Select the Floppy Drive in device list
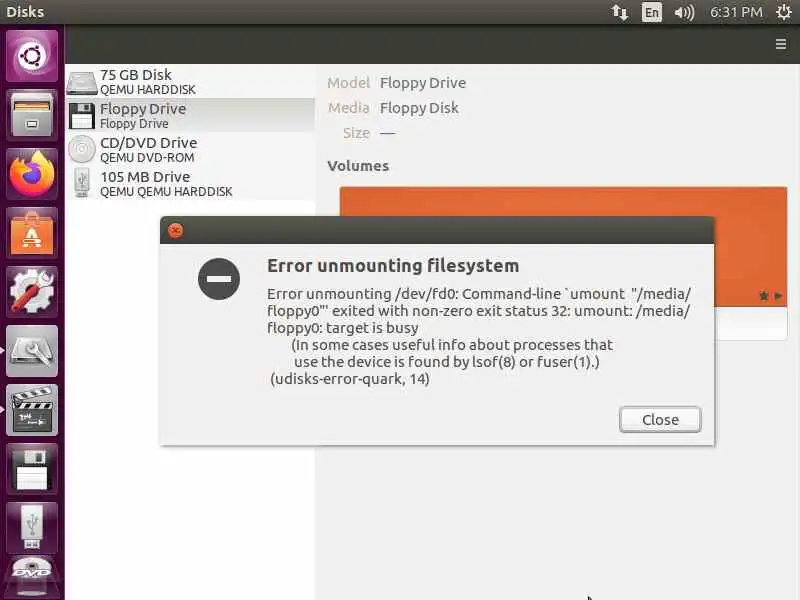 tap(190, 115)
